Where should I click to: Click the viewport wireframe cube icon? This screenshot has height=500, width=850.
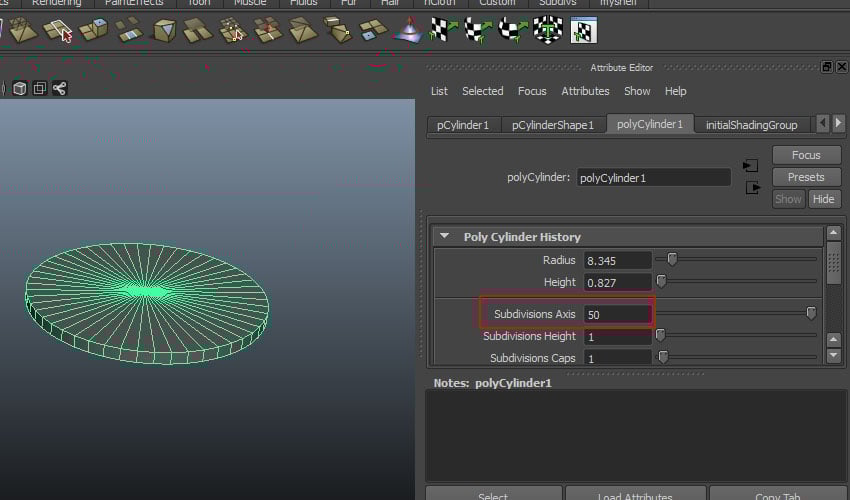point(20,88)
